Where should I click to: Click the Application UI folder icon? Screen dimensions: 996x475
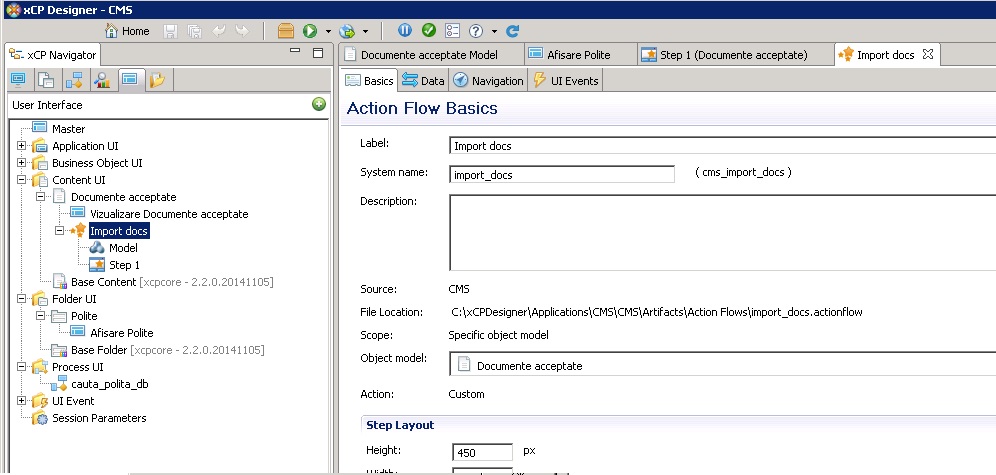pyautogui.click(x=39, y=145)
